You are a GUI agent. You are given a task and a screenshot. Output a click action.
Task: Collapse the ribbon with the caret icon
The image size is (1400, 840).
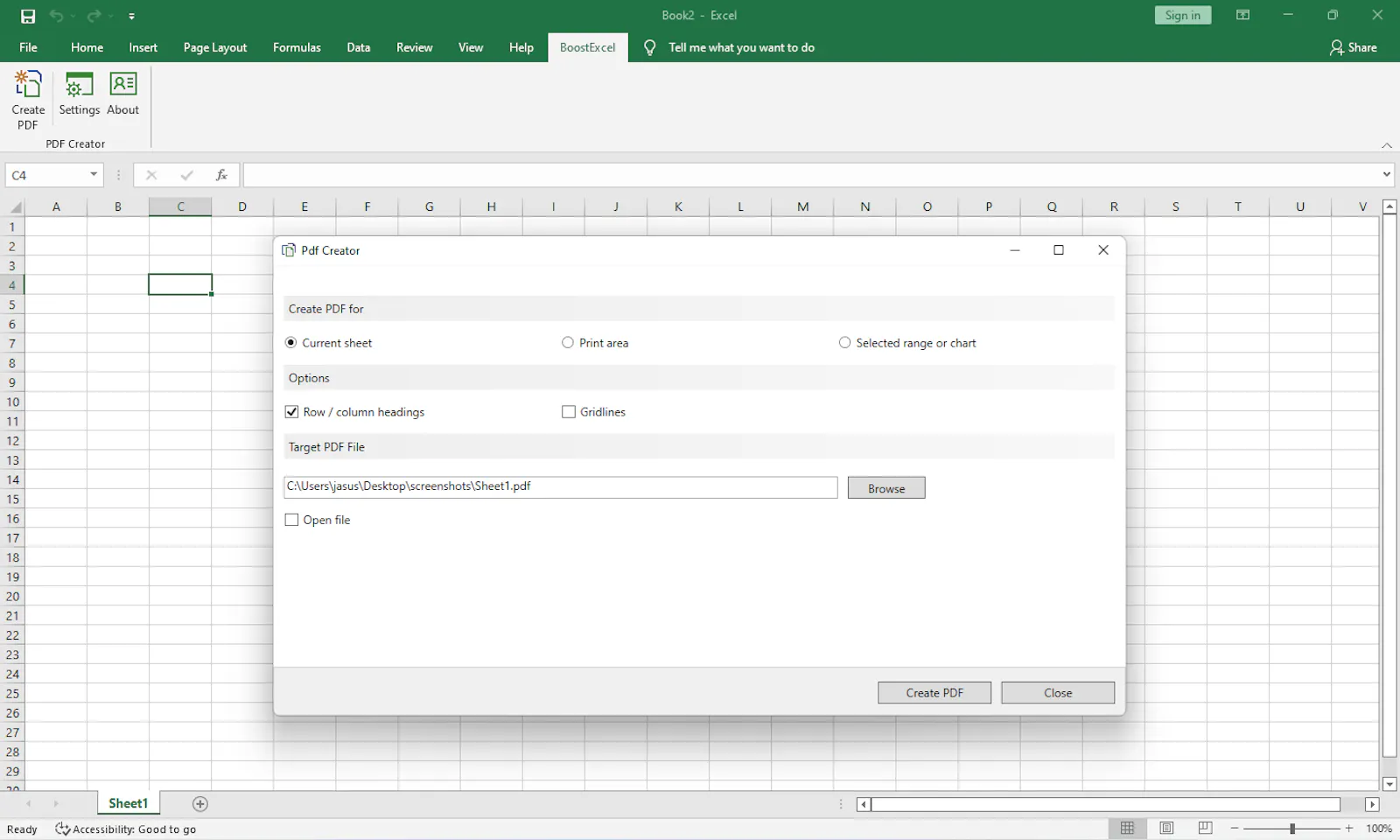click(x=1387, y=145)
